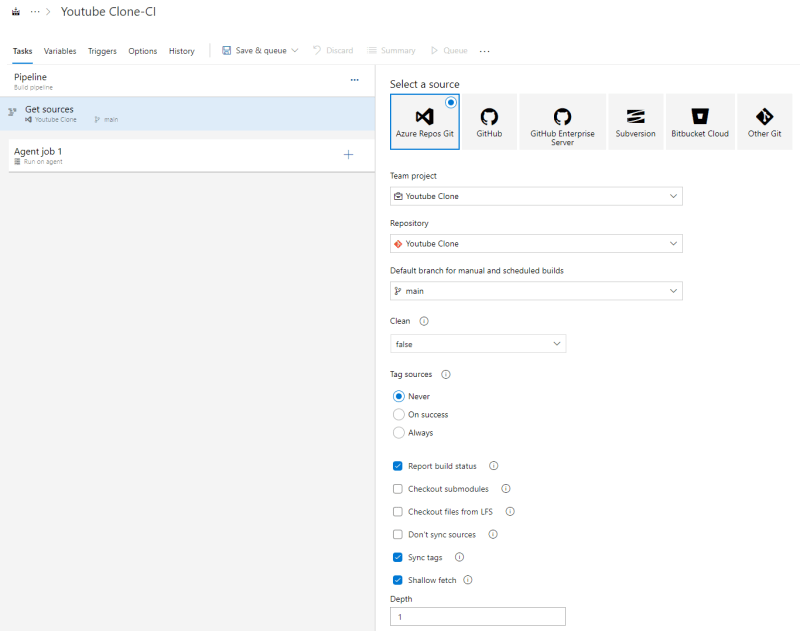Enable Checkout submodules checkbox

pyautogui.click(x=397, y=489)
